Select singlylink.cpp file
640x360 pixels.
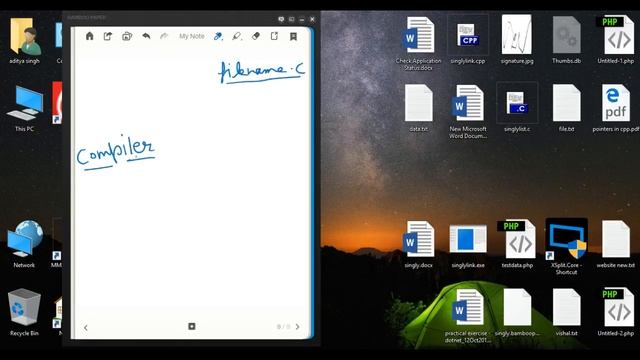click(x=468, y=40)
